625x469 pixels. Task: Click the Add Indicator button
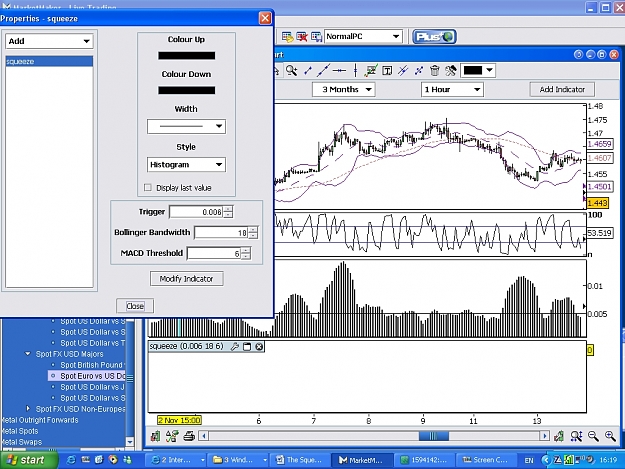(x=562, y=89)
